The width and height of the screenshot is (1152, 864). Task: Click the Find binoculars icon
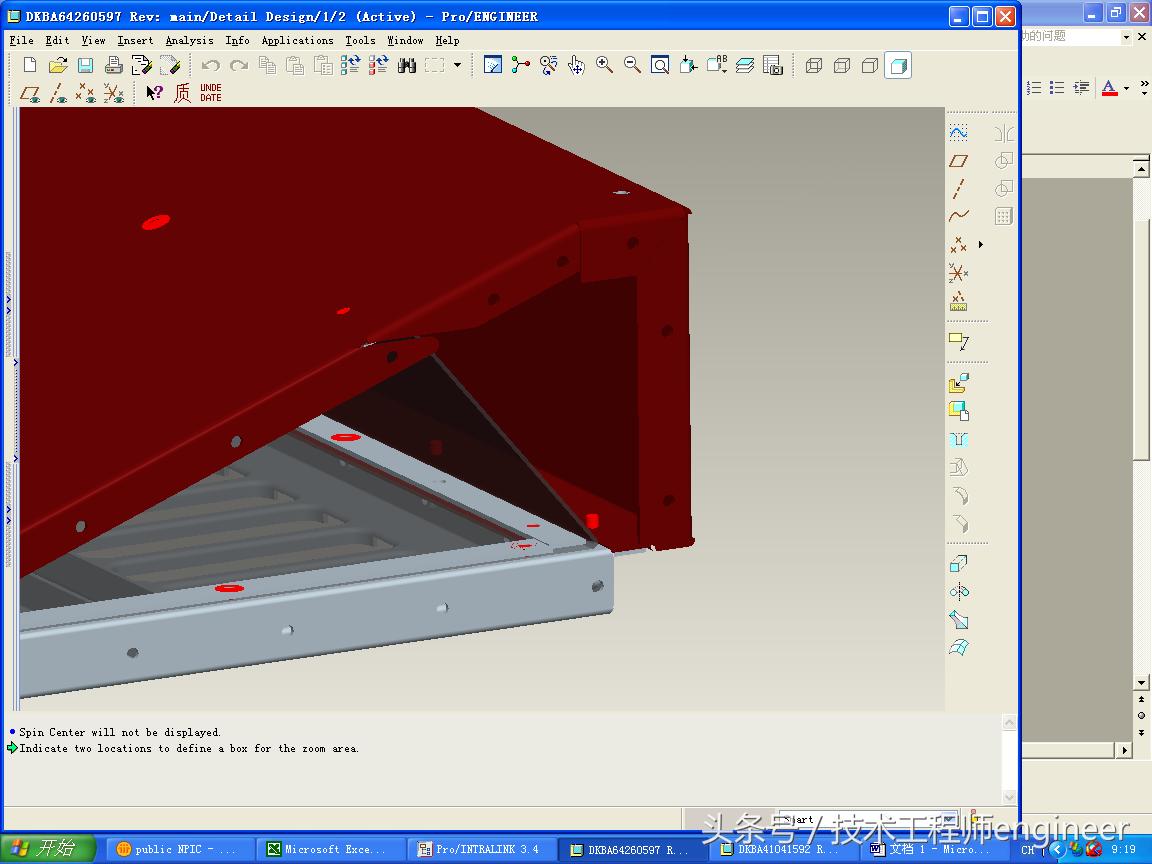tap(406, 65)
